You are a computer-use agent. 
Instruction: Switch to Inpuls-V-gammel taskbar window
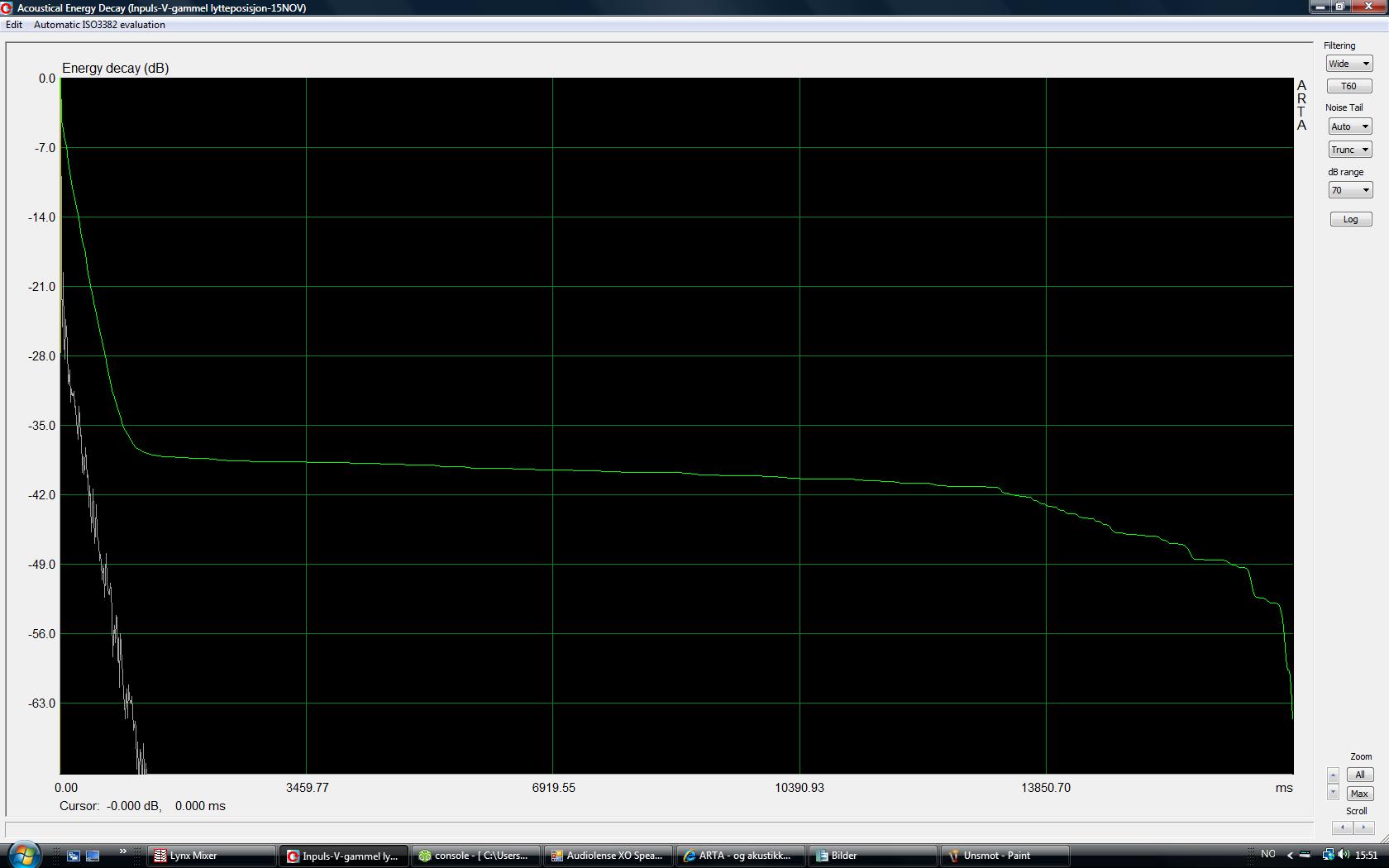344,856
